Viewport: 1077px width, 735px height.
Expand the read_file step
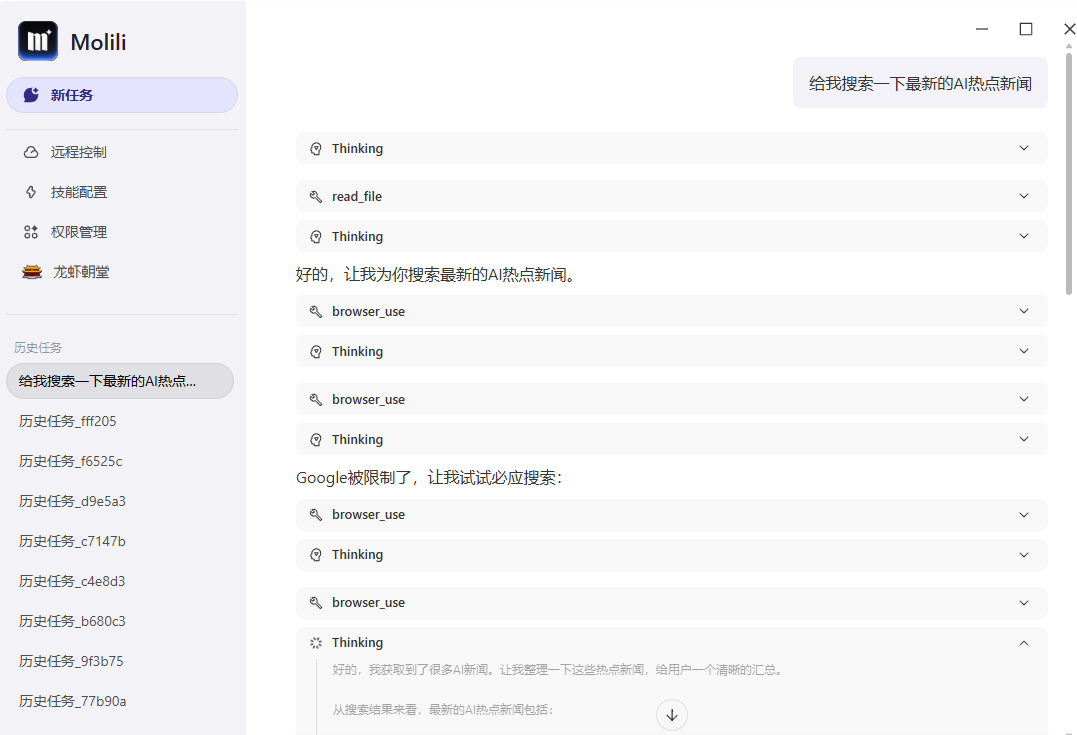[1023, 196]
